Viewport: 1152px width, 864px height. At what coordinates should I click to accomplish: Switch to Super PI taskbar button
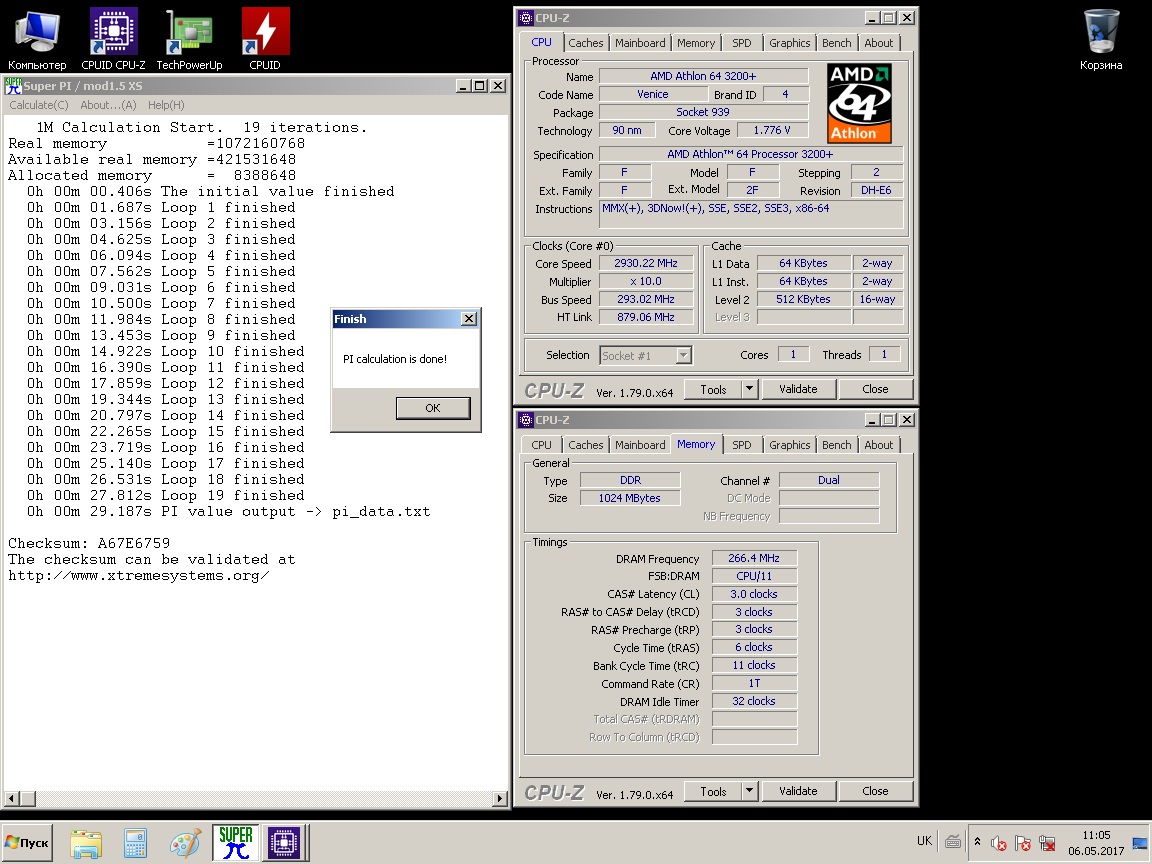pos(235,842)
